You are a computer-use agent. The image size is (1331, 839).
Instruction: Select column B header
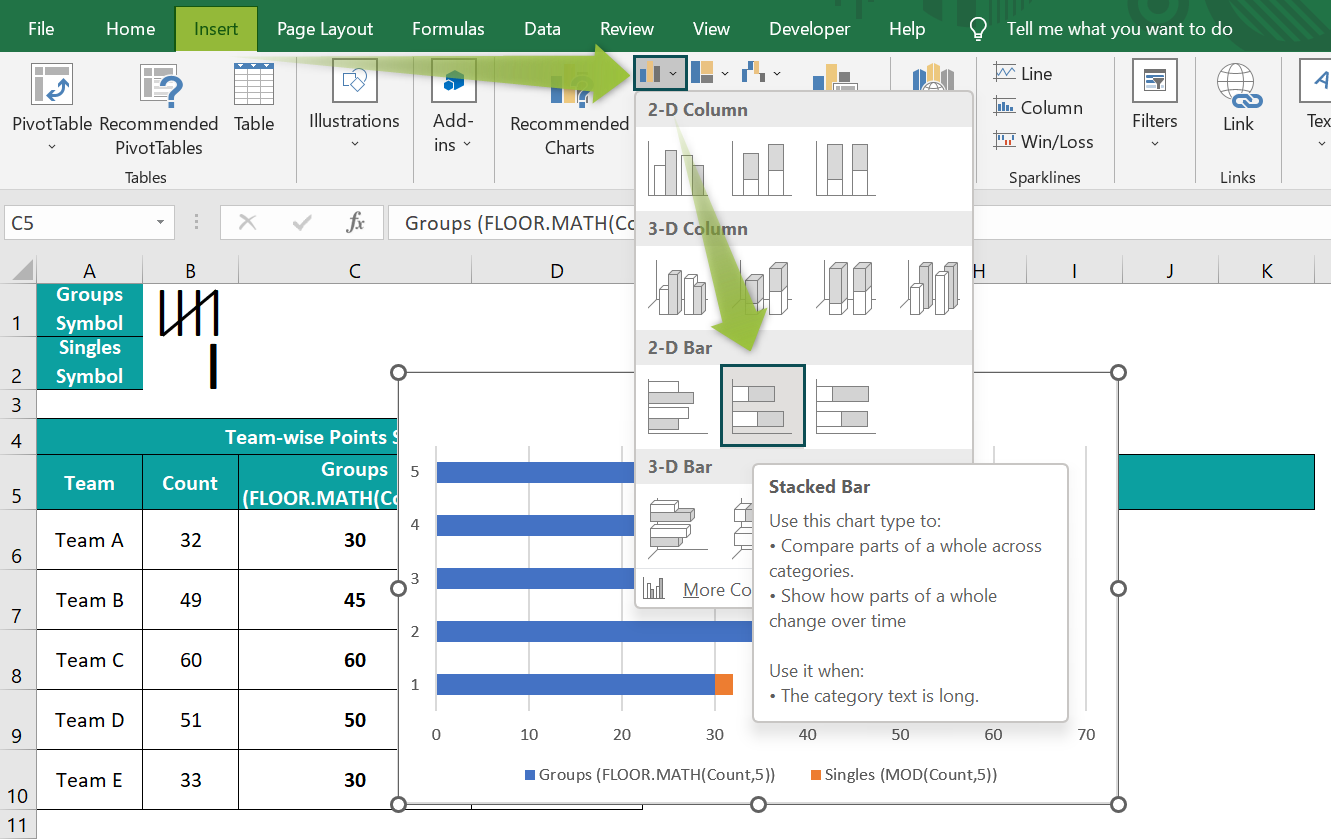point(190,271)
